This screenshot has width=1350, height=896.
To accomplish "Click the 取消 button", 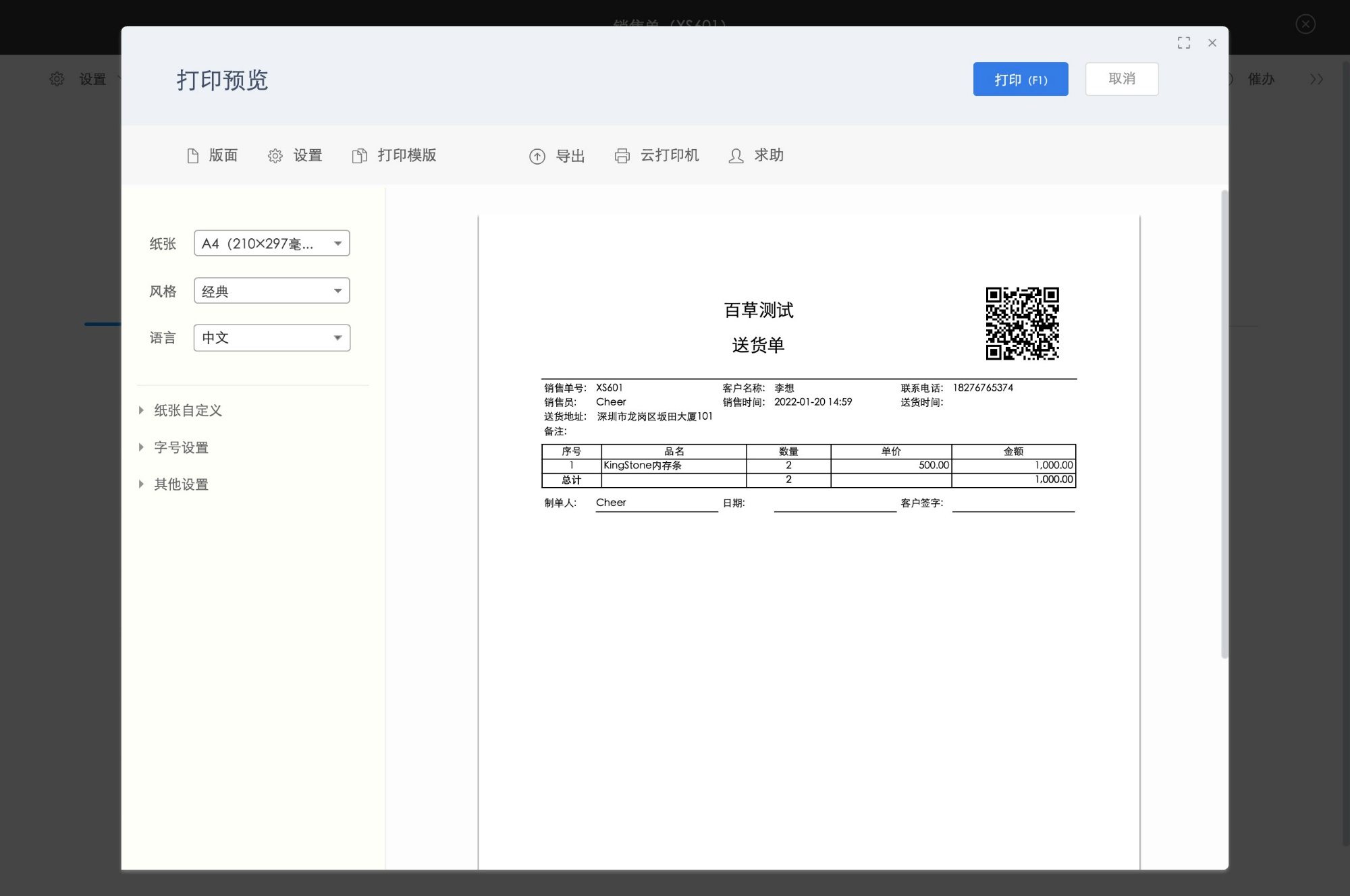I will pos(1121,79).
